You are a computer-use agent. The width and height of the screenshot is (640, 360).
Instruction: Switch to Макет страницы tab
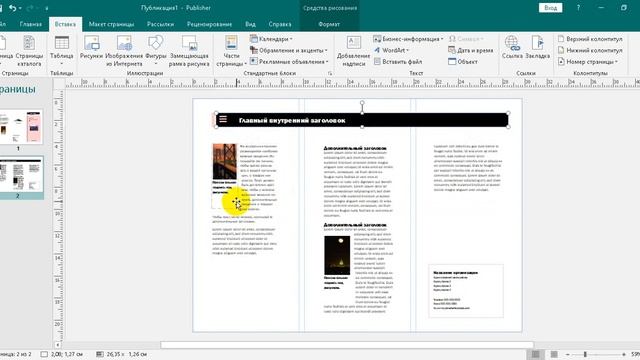click(x=111, y=24)
